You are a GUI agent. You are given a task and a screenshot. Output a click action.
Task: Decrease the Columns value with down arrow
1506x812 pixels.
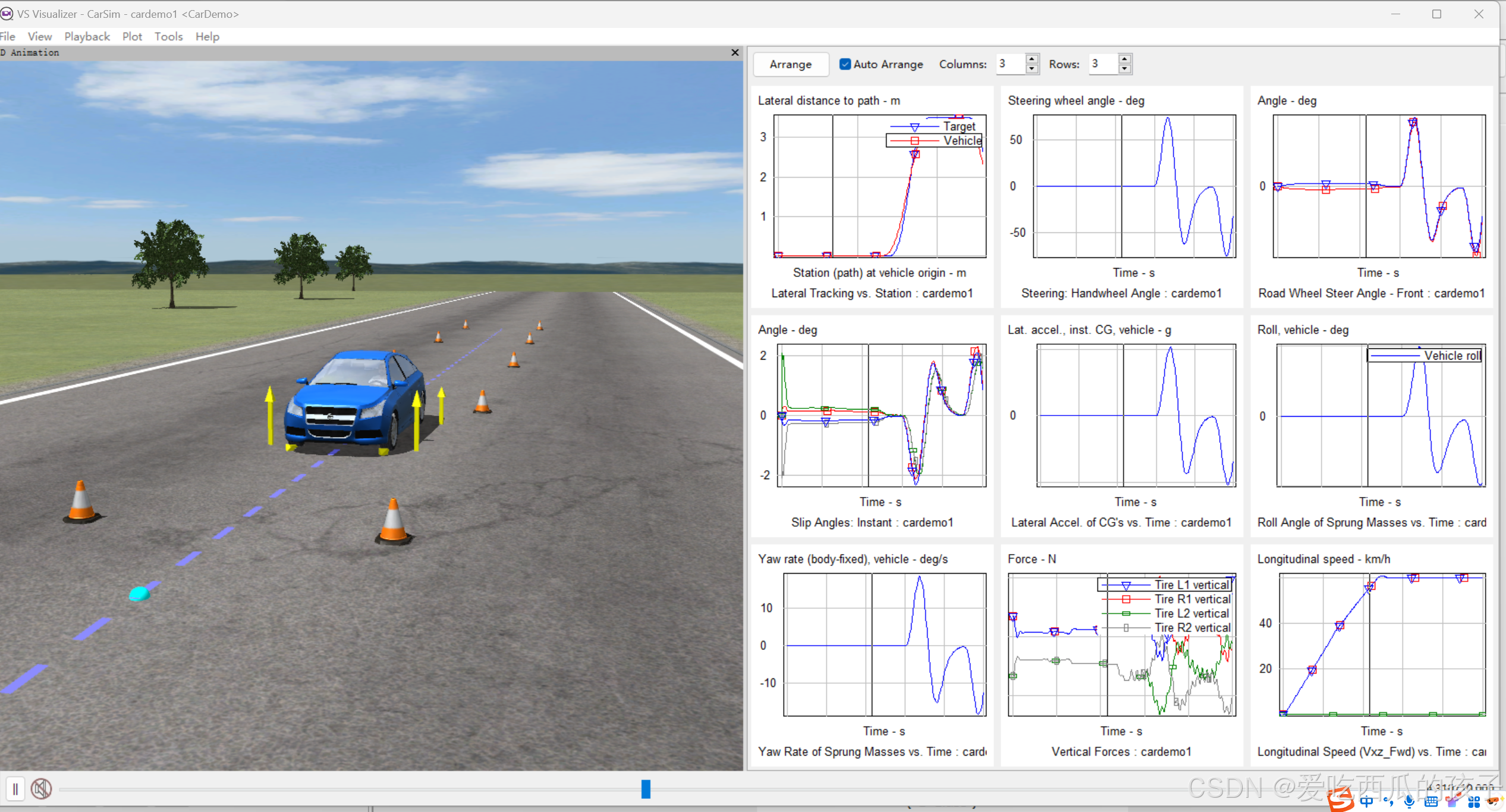pyautogui.click(x=1032, y=69)
